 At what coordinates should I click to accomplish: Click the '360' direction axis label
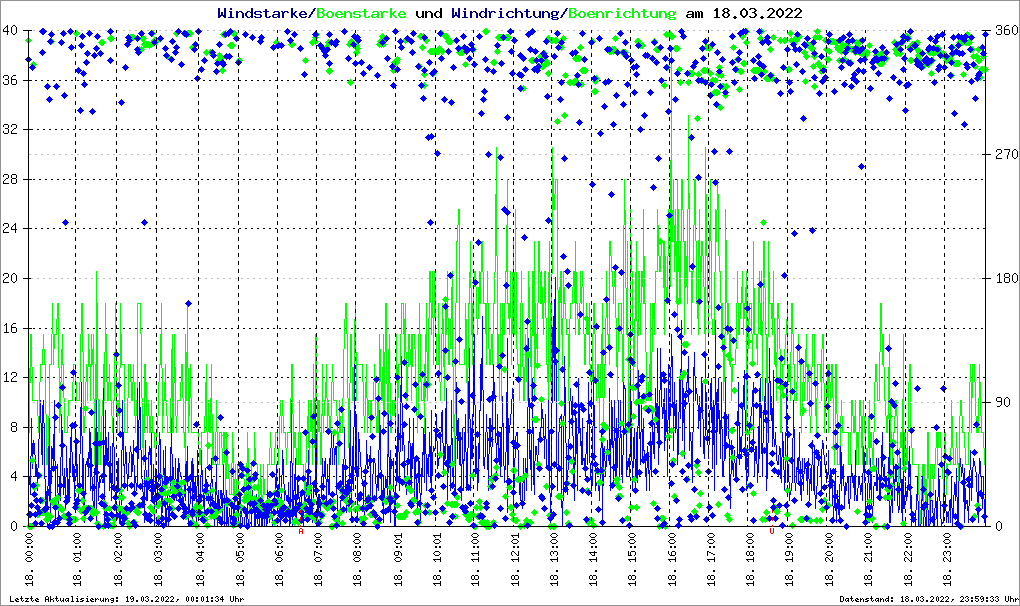[x=1001, y=30]
